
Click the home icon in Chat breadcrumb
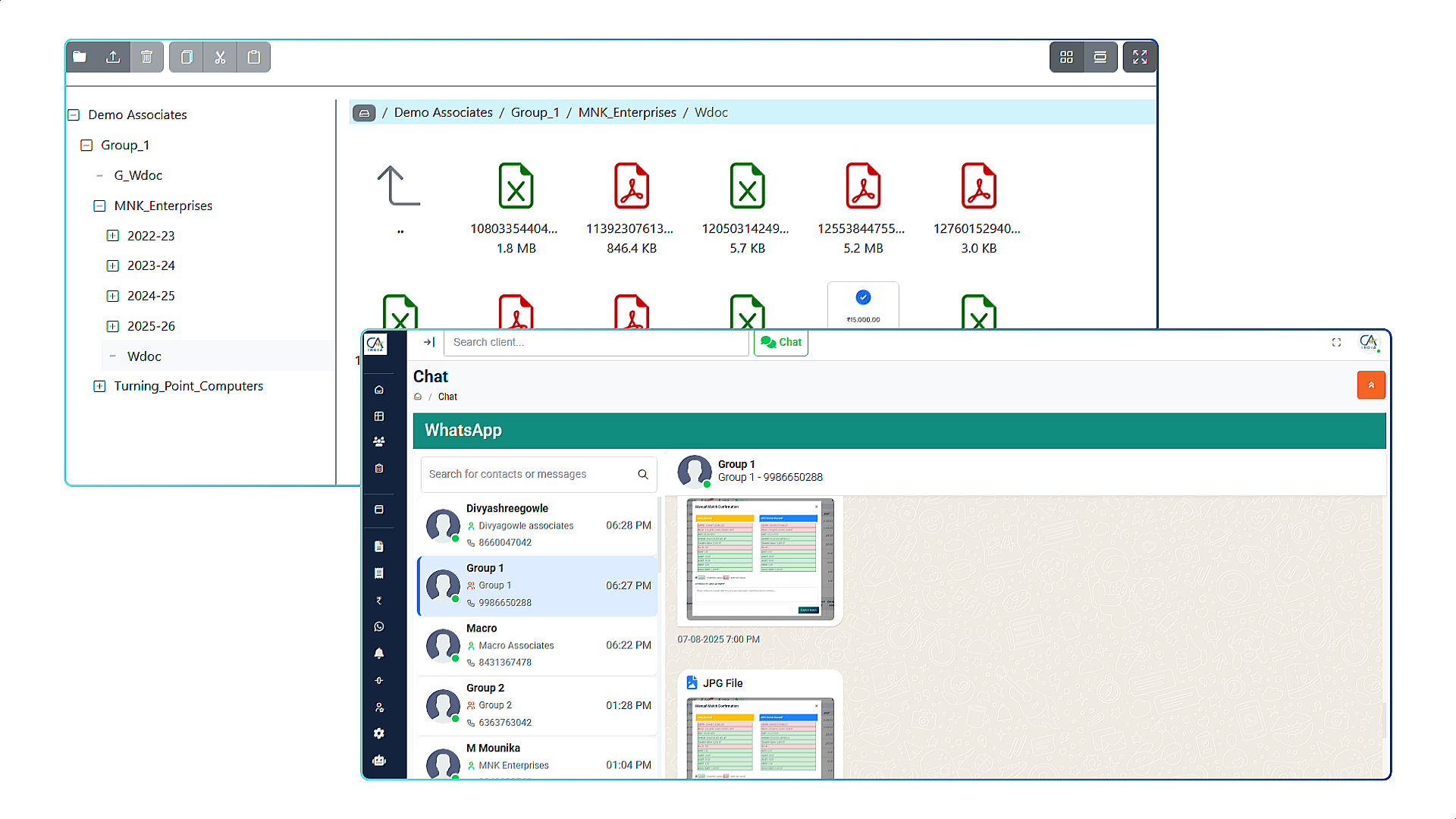[418, 397]
